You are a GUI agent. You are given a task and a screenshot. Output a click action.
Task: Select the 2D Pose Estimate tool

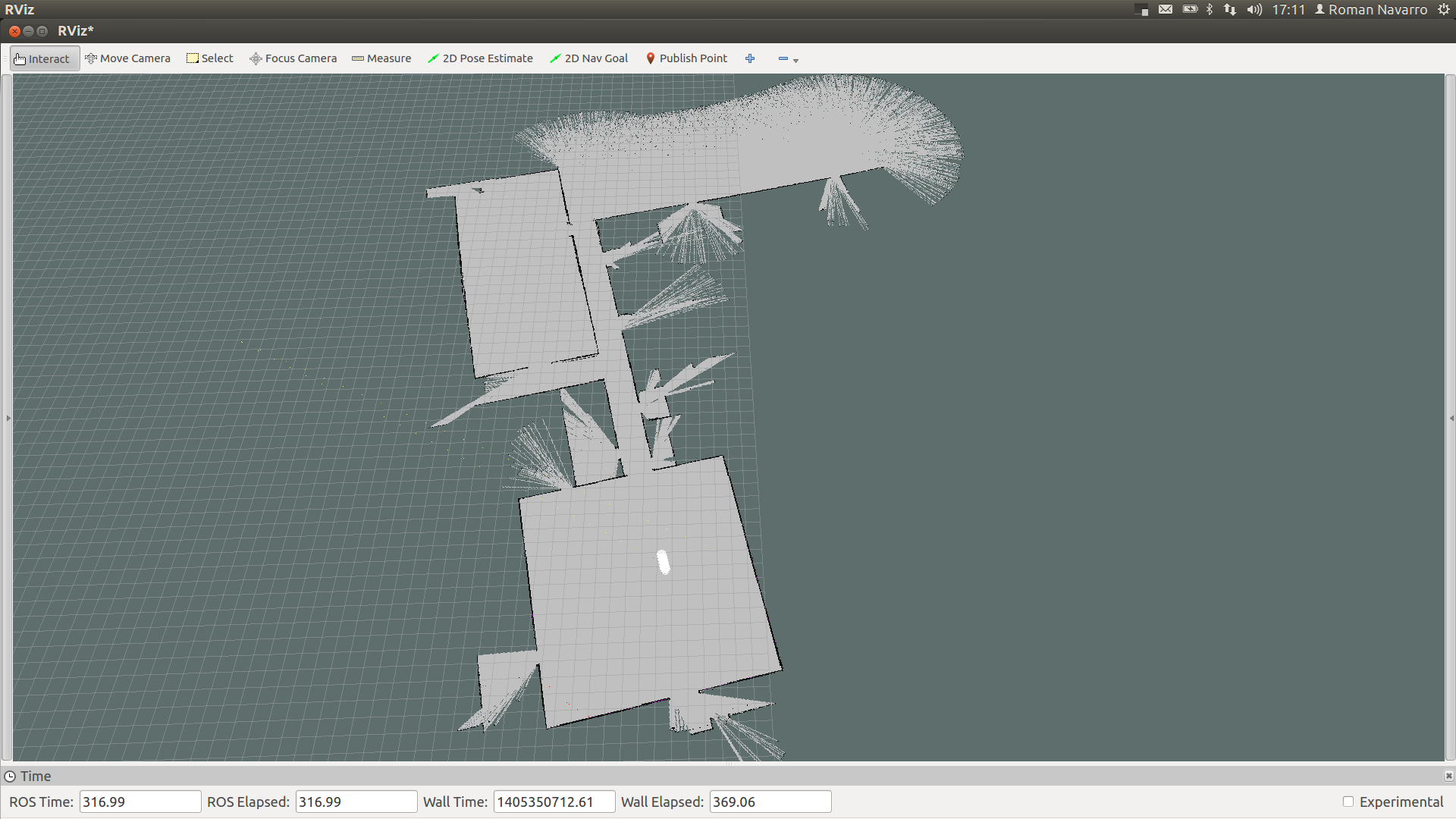[x=480, y=58]
